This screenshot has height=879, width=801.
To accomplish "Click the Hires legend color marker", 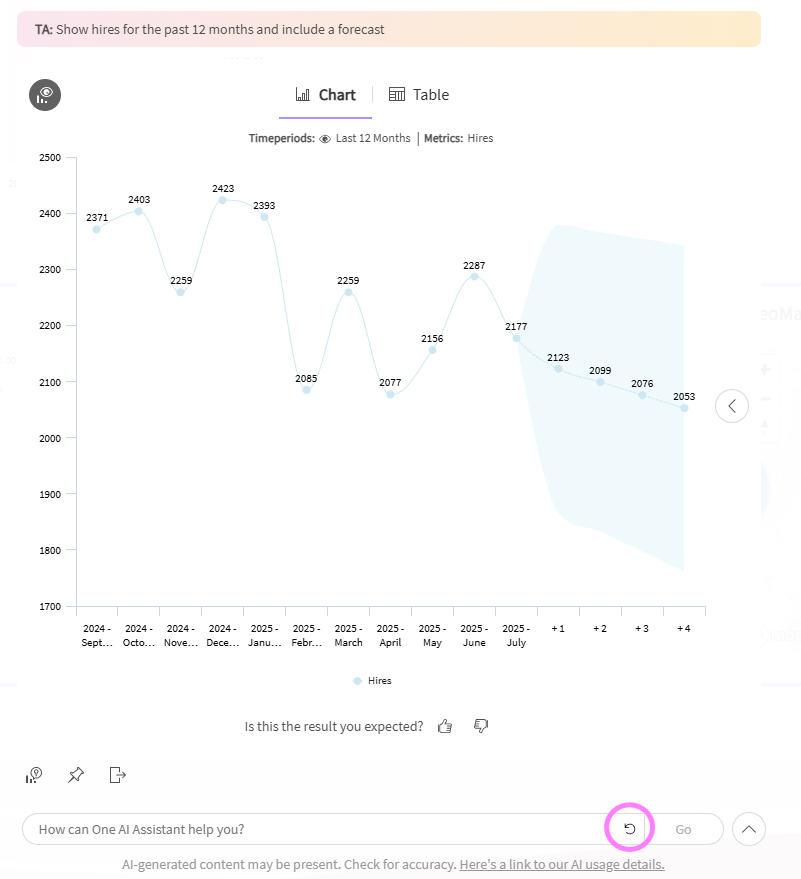I will click(357, 681).
